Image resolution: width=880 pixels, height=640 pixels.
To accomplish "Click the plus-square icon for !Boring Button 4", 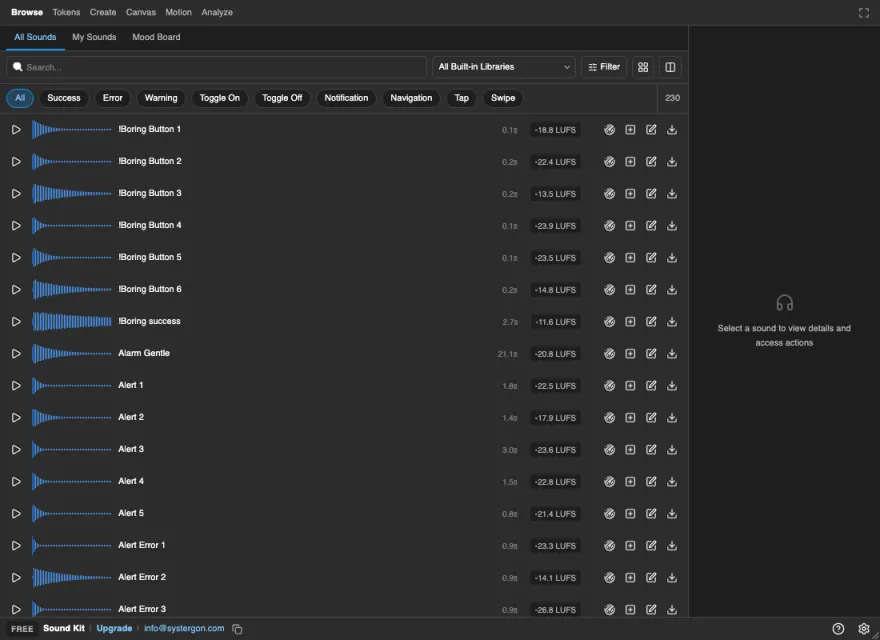I will tap(630, 226).
